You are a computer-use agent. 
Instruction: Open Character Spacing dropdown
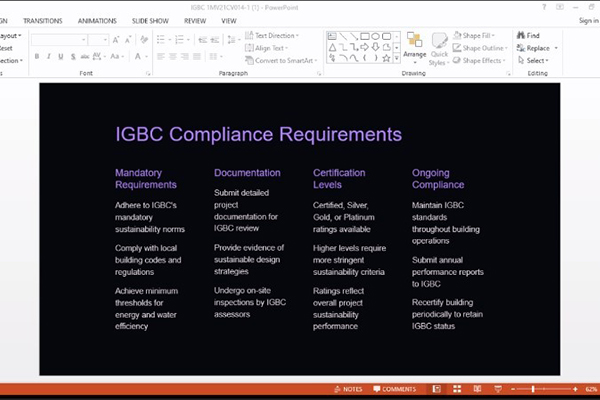point(99,57)
